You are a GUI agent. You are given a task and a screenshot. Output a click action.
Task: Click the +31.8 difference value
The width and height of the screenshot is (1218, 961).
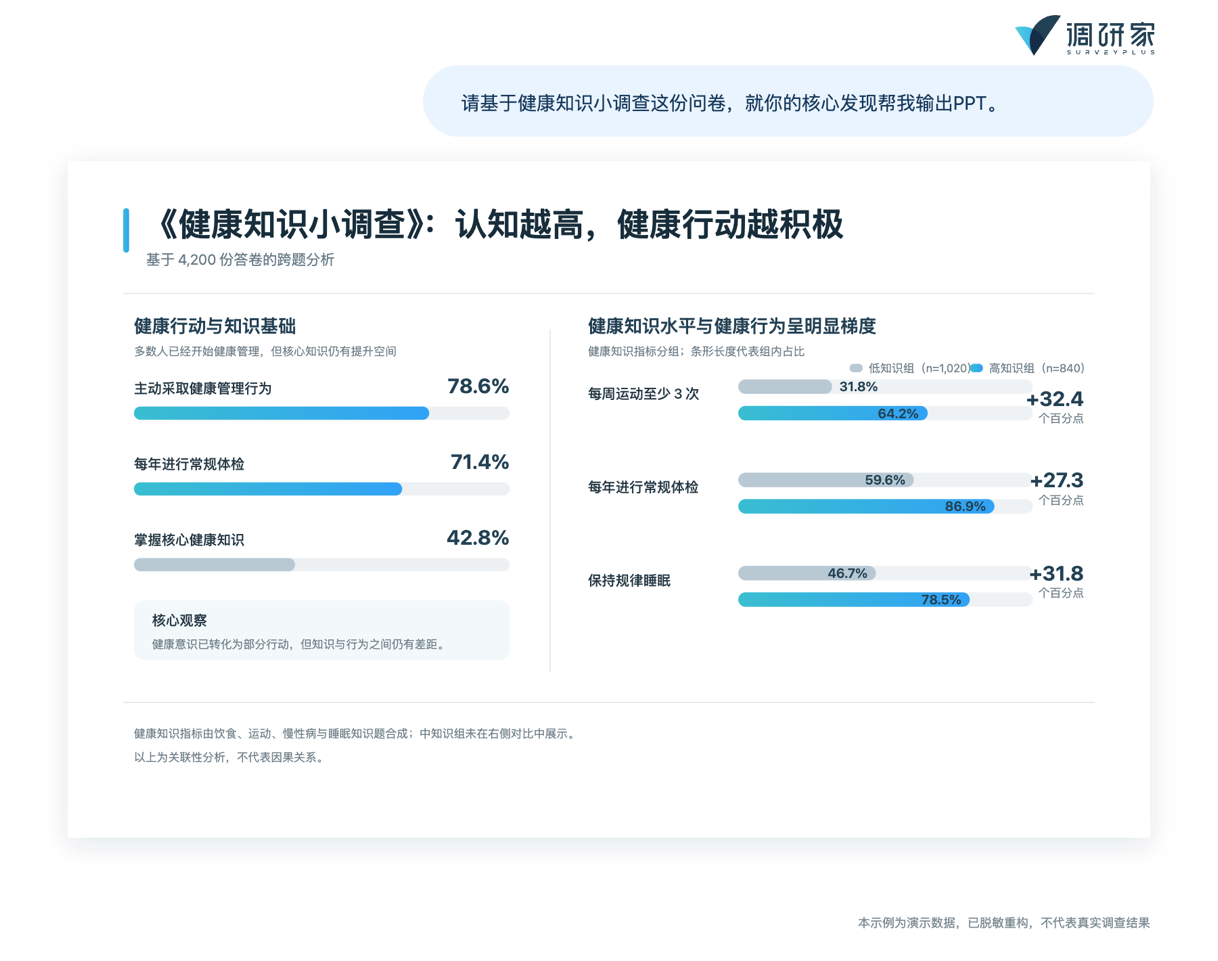[x=1057, y=574]
